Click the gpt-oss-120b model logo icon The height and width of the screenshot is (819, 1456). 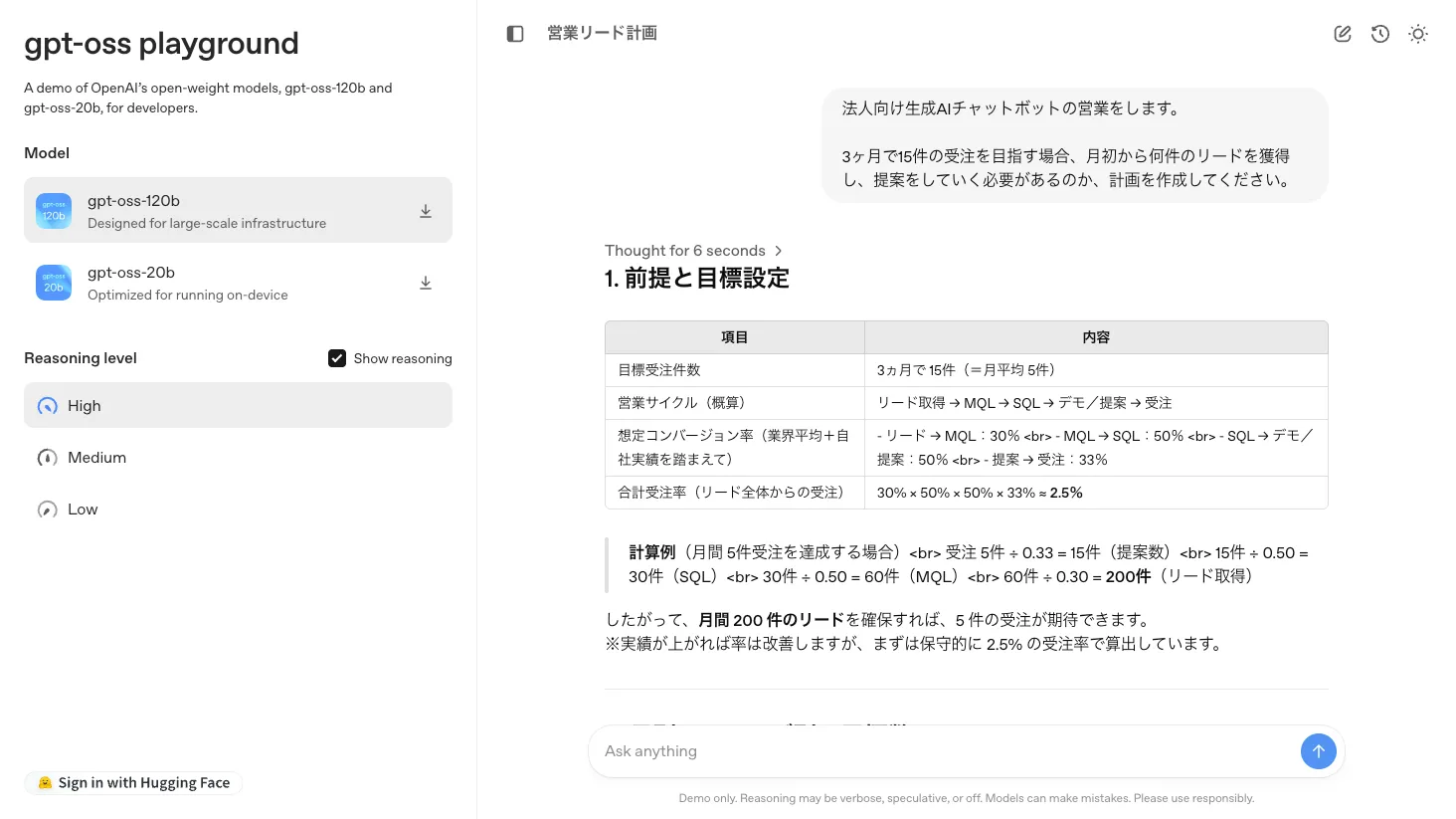click(x=54, y=211)
